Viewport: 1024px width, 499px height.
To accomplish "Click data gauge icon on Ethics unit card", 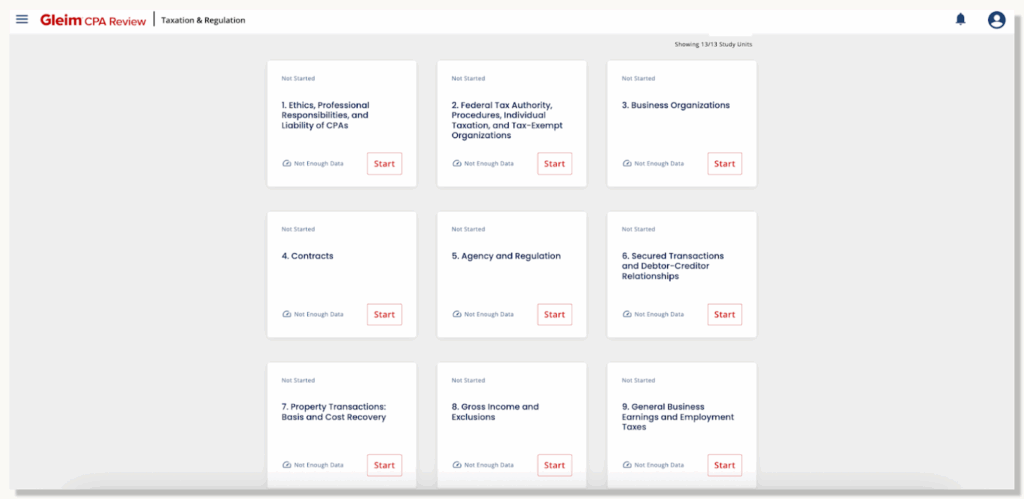I will click(x=287, y=163).
